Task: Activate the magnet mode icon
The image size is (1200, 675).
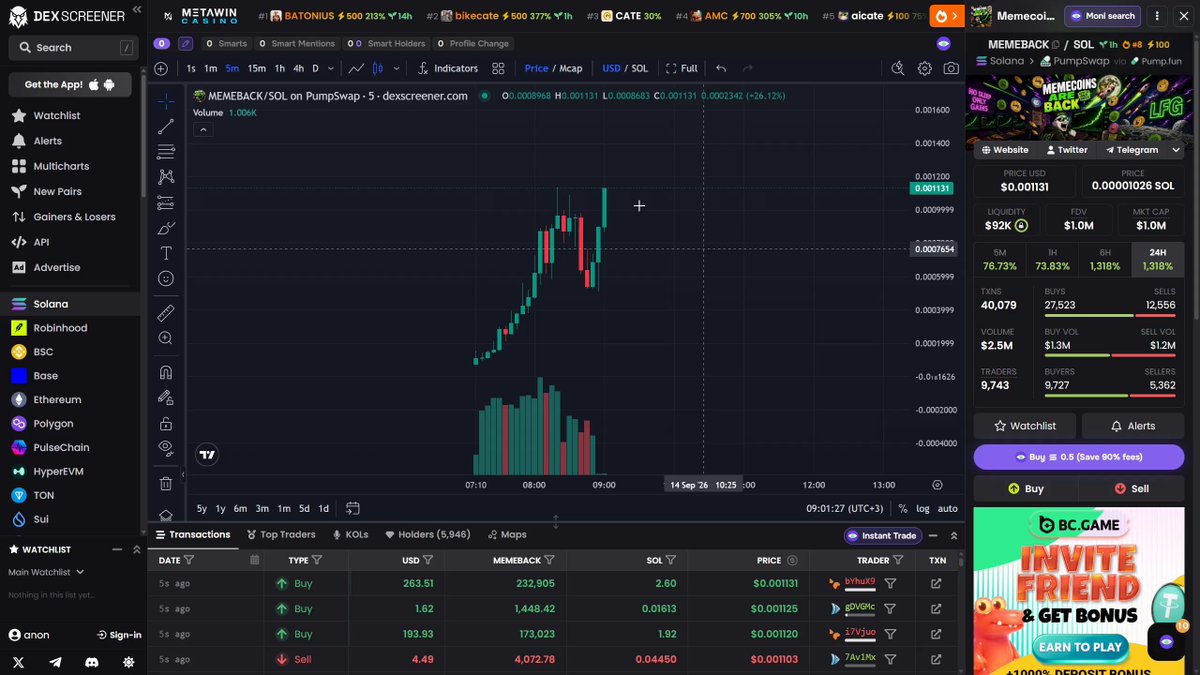Action: coord(166,372)
